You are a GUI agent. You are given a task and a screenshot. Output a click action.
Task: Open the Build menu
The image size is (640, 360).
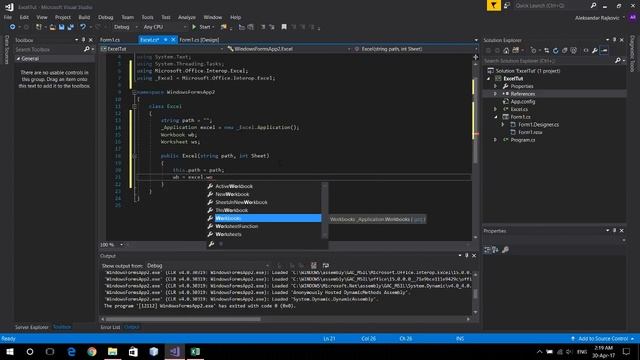tap(84, 17)
